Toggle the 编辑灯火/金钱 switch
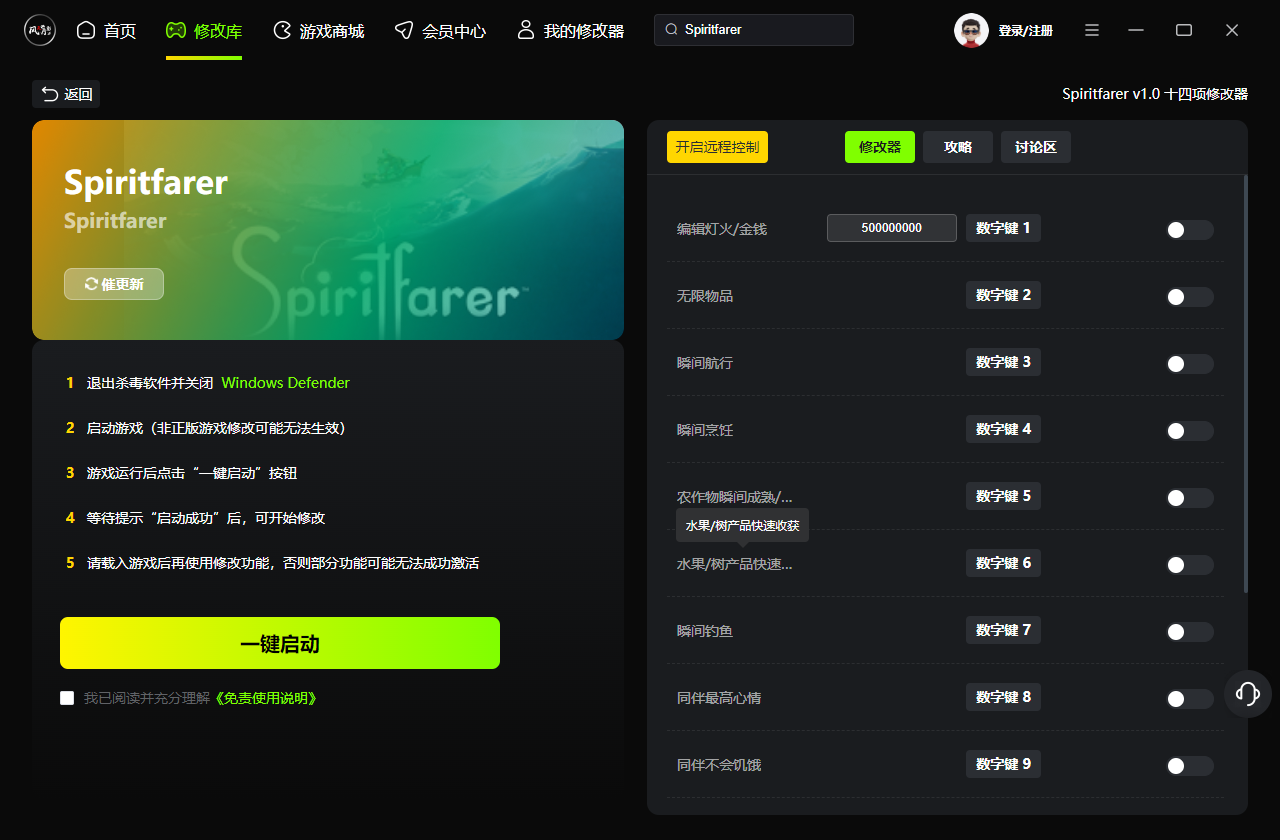The height and width of the screenshot is (840, 1280). coord(1189,230)
